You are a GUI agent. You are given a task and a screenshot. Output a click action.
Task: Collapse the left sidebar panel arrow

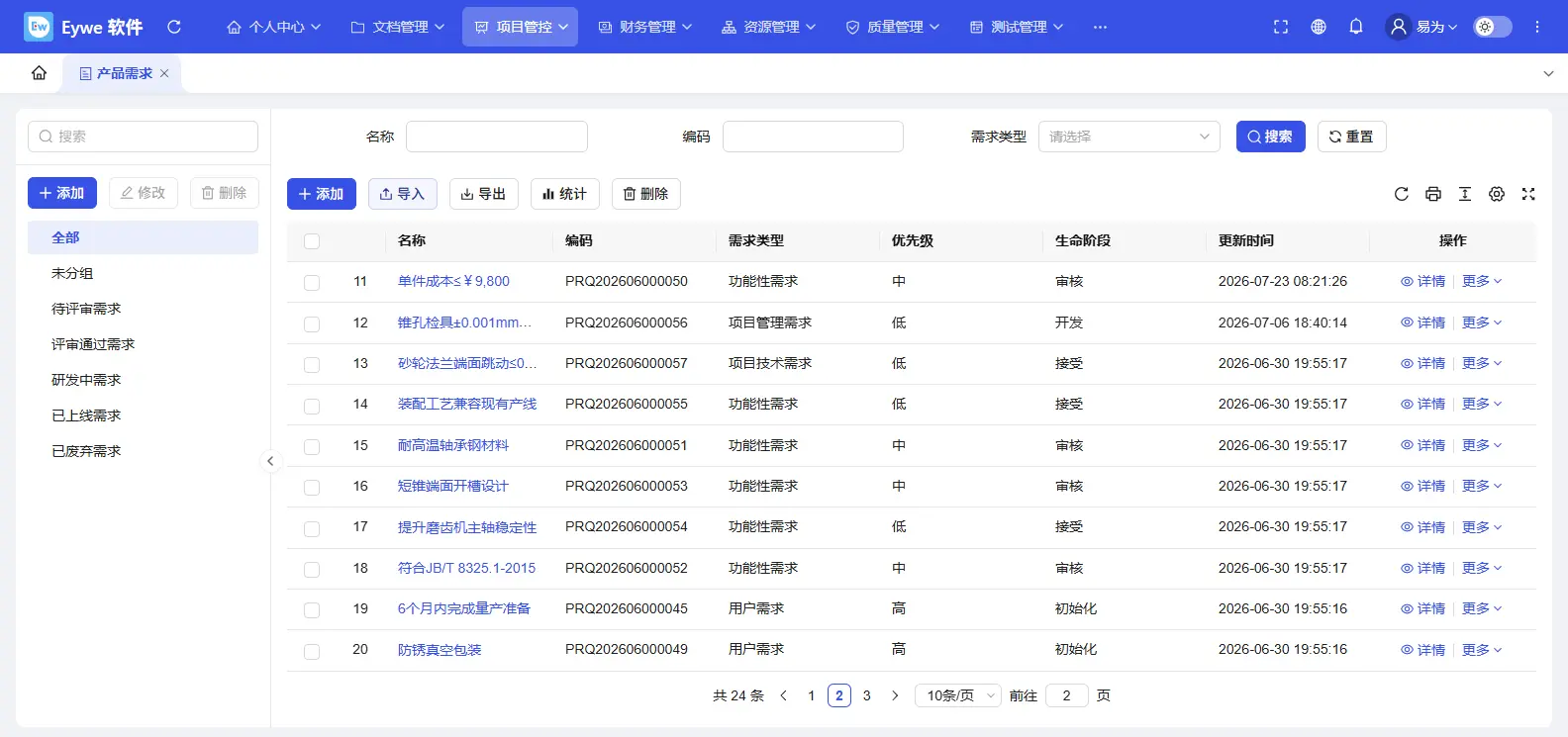pyautogui.click(x=270, y=461)
